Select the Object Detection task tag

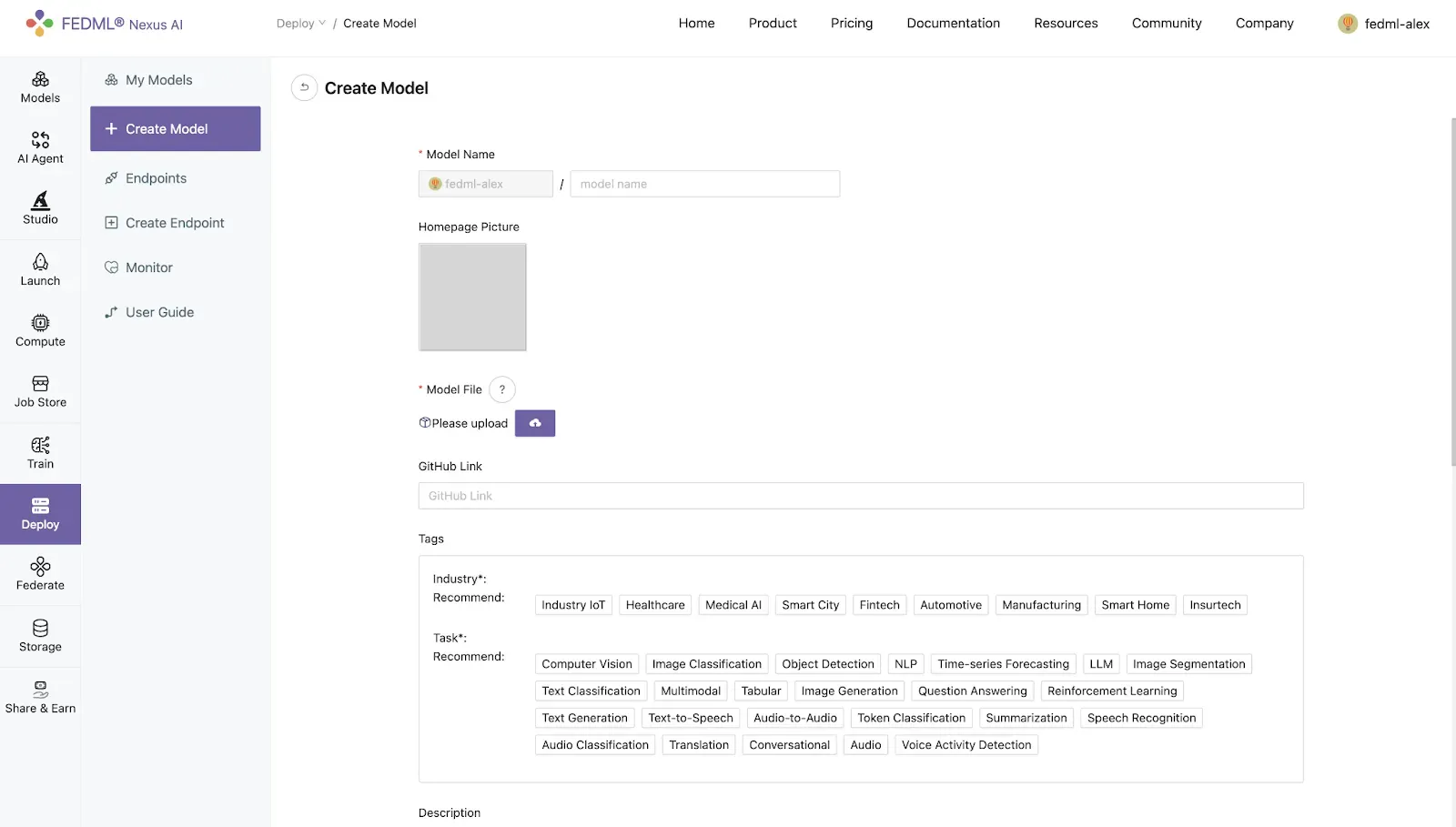[828, 664]
